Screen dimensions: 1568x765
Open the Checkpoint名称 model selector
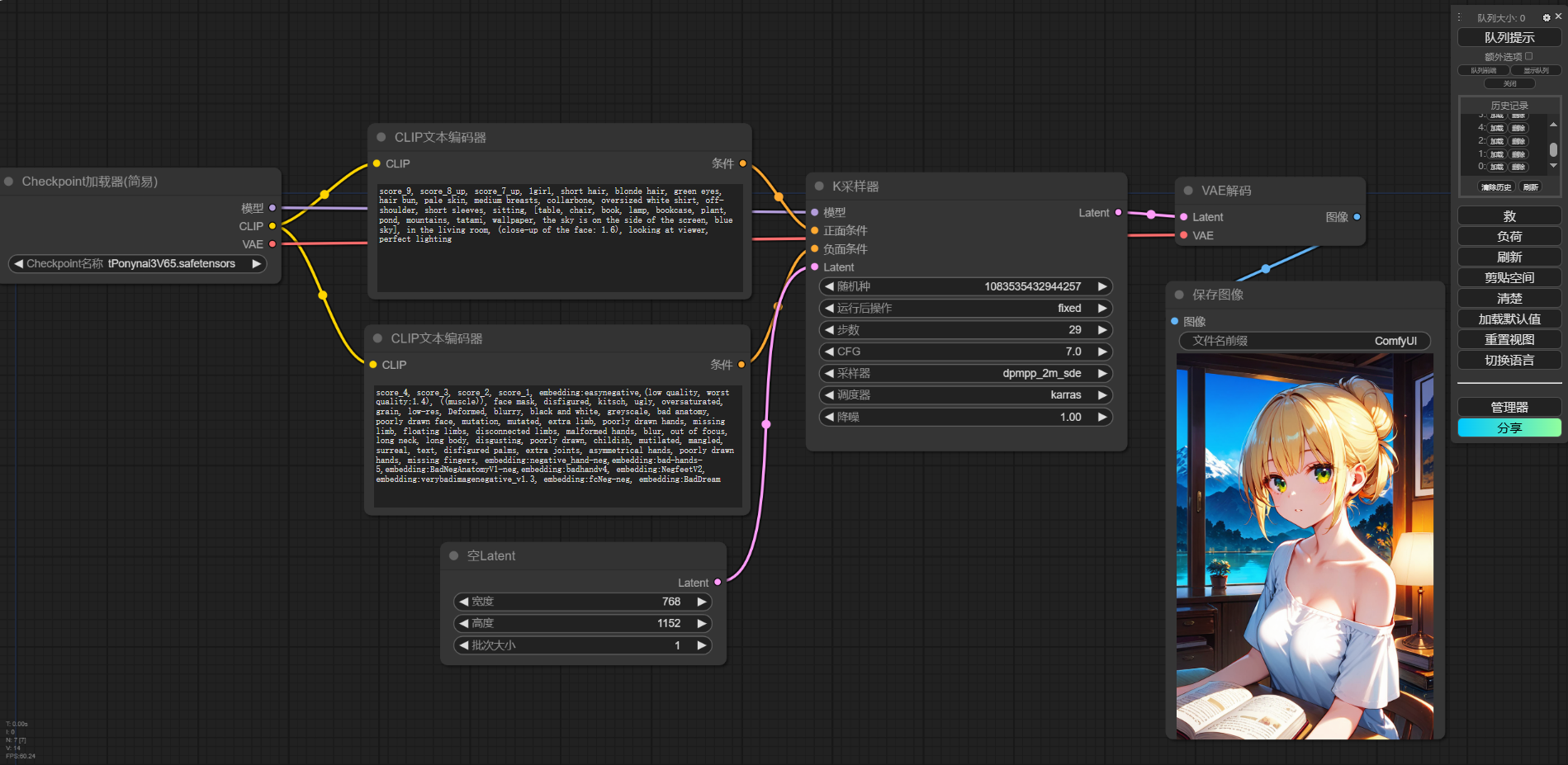tap(137, 264)
